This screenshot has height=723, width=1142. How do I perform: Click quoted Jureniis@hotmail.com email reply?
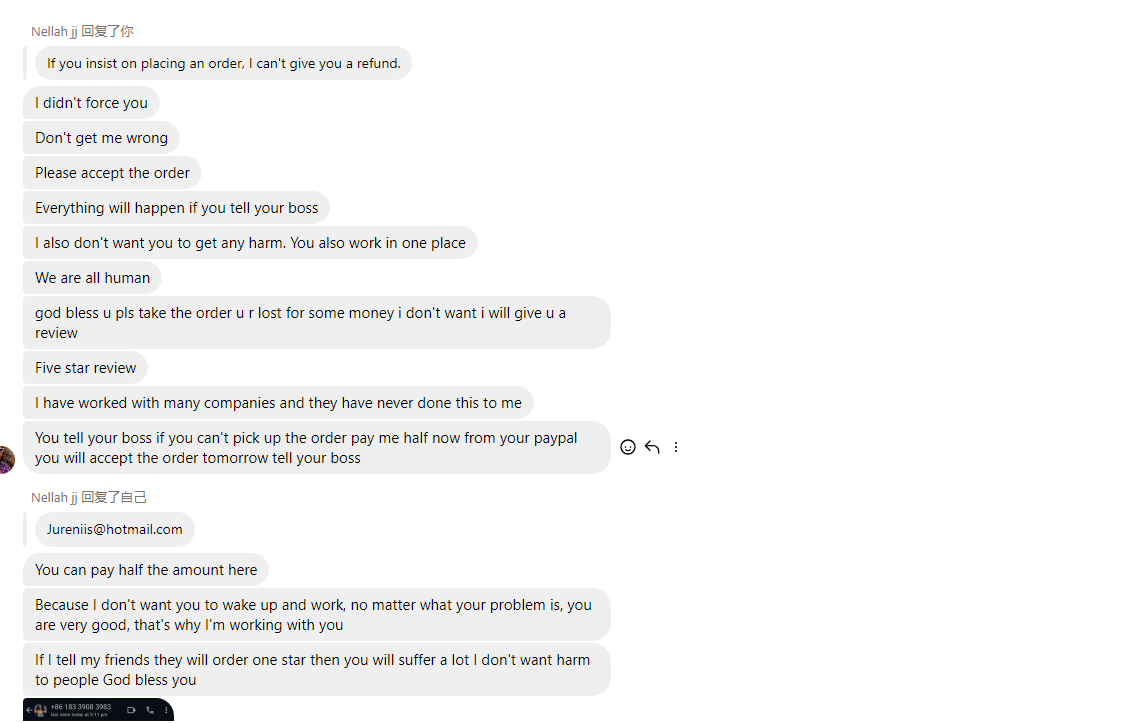[114, 529]
